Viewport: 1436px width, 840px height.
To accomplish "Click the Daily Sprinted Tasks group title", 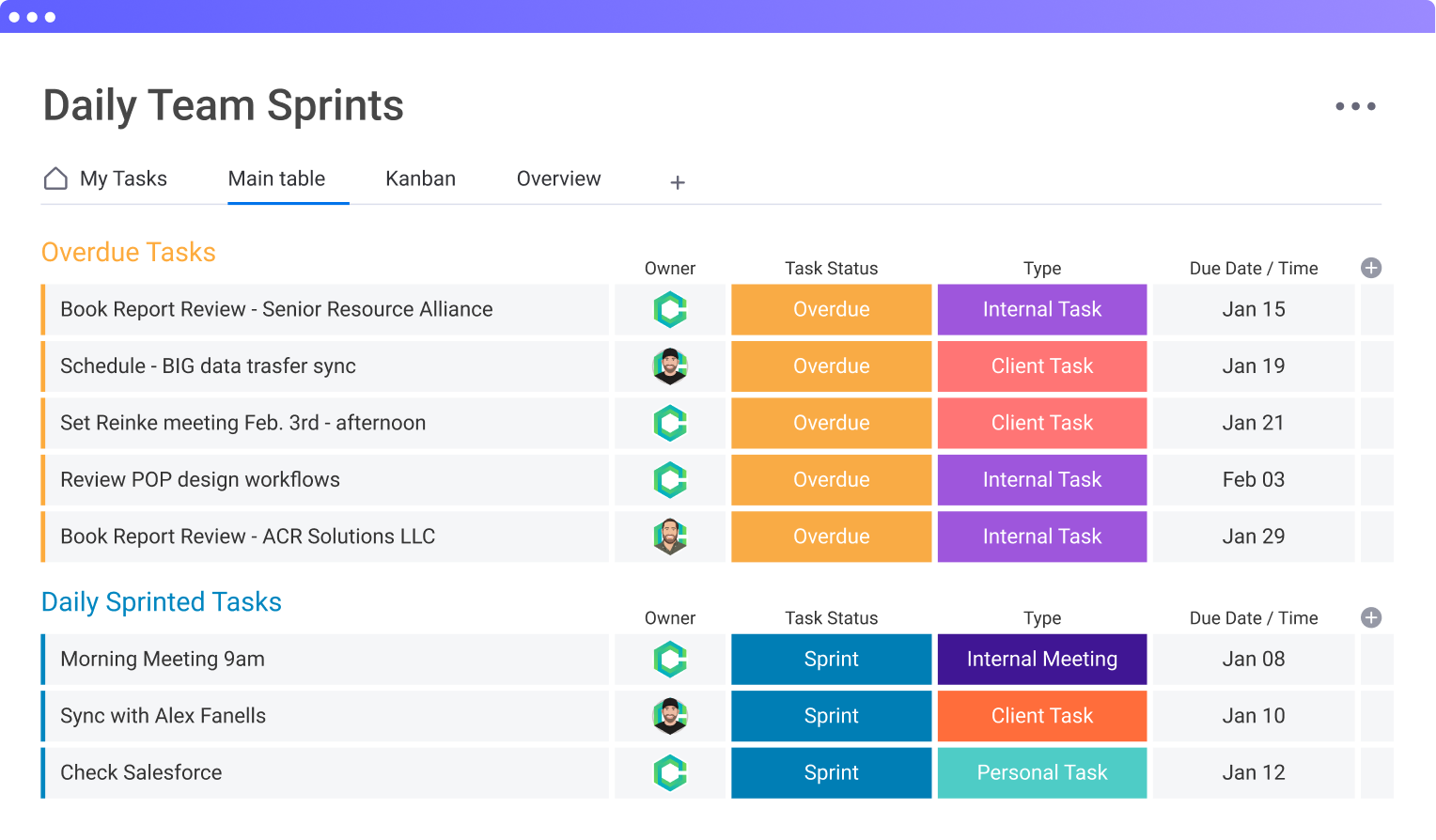I will pyautogui.click(x=162, y=602).
